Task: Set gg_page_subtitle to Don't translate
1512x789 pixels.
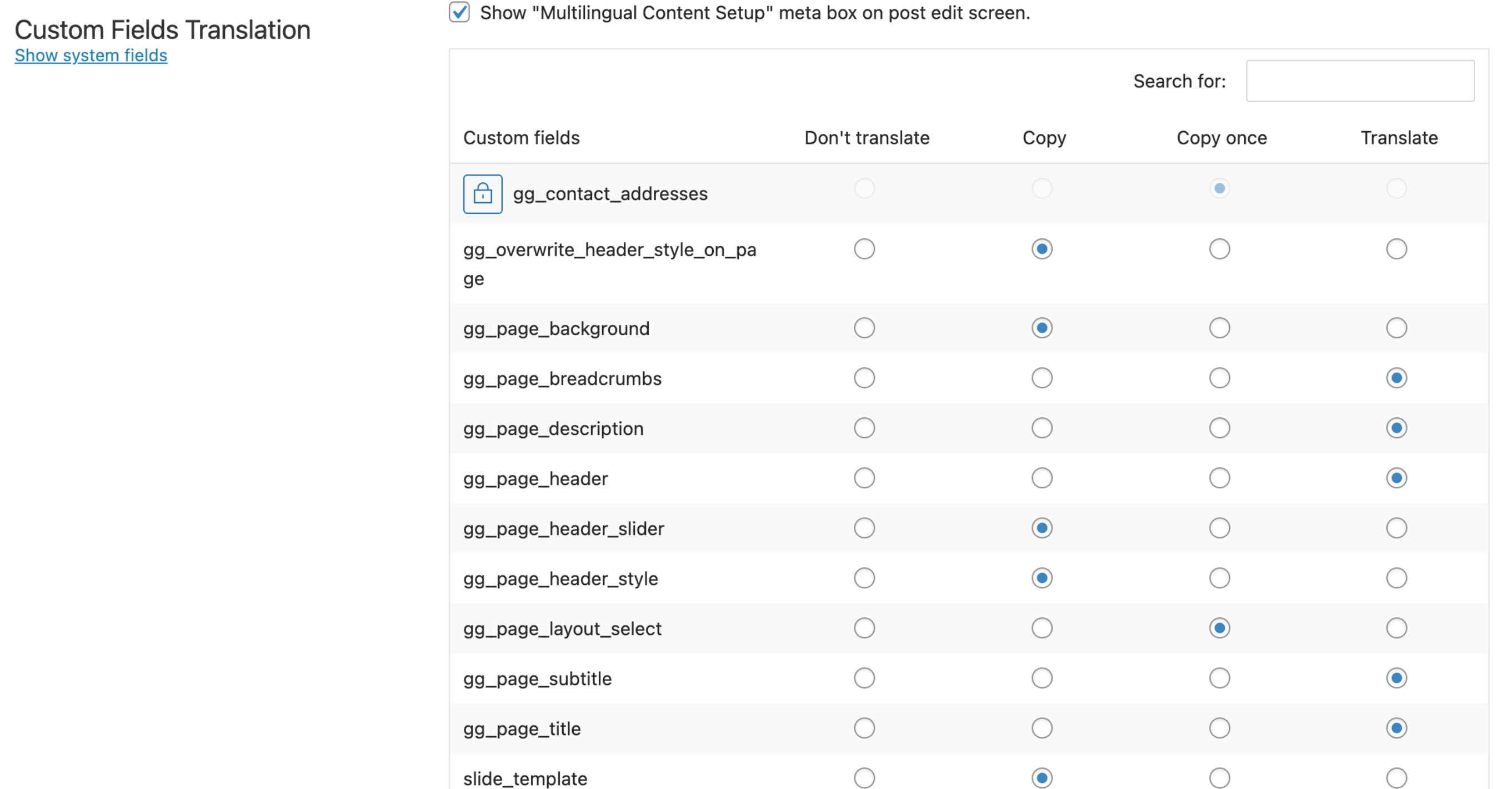Action: 864,678
